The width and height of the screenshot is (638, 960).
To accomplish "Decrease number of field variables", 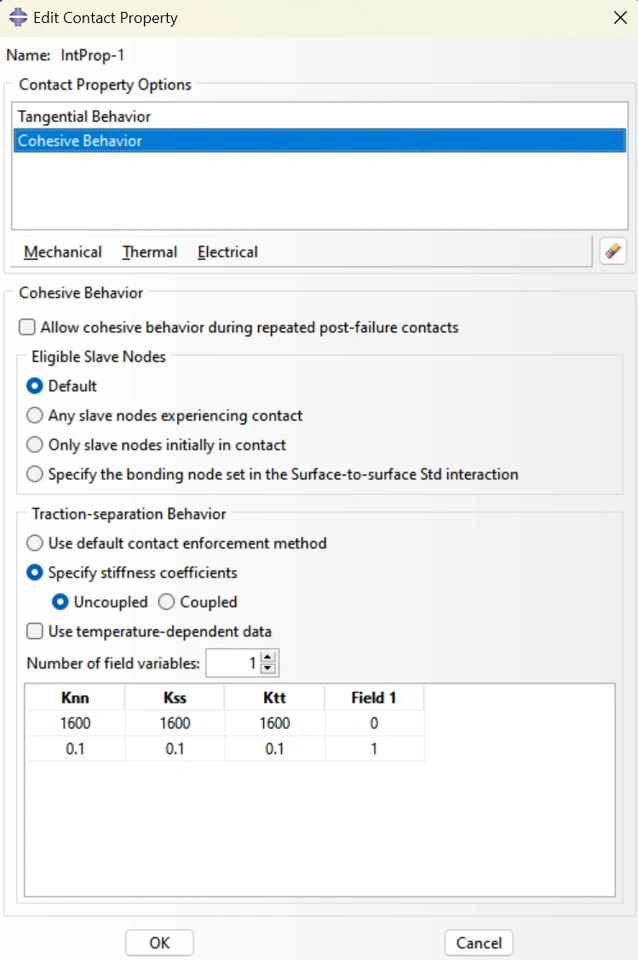I will (268, 668).
